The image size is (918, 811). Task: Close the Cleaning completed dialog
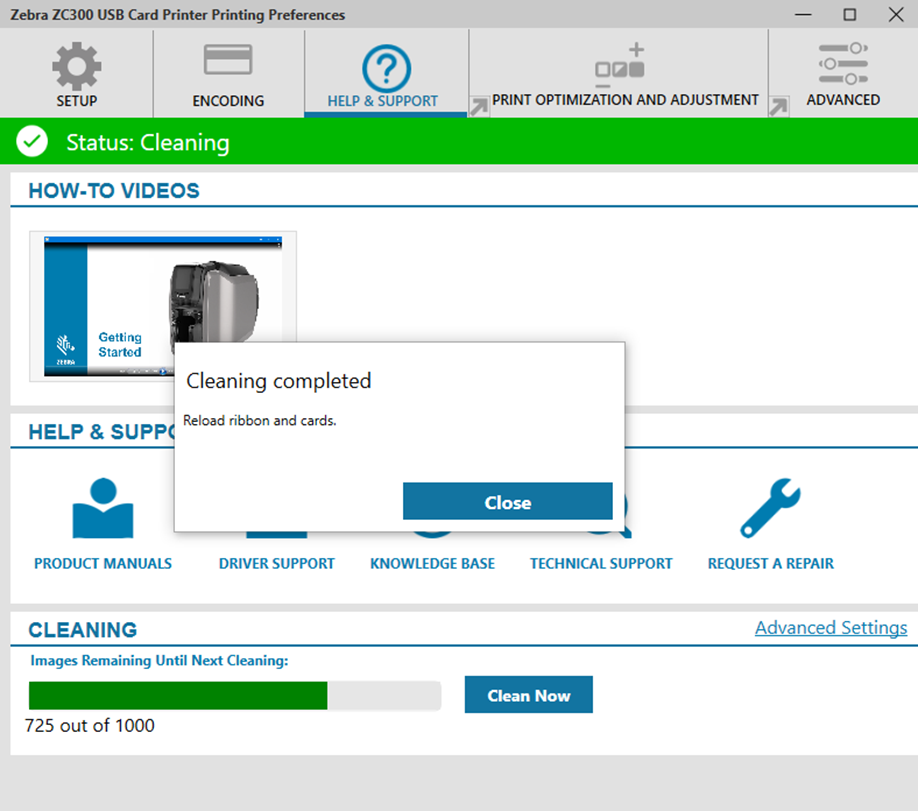[507, 502]
